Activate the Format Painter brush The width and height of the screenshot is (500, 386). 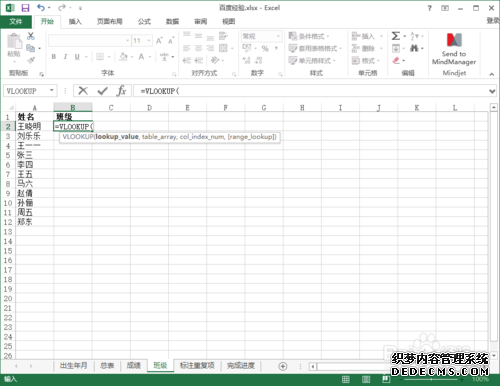(x=31, y=60)
